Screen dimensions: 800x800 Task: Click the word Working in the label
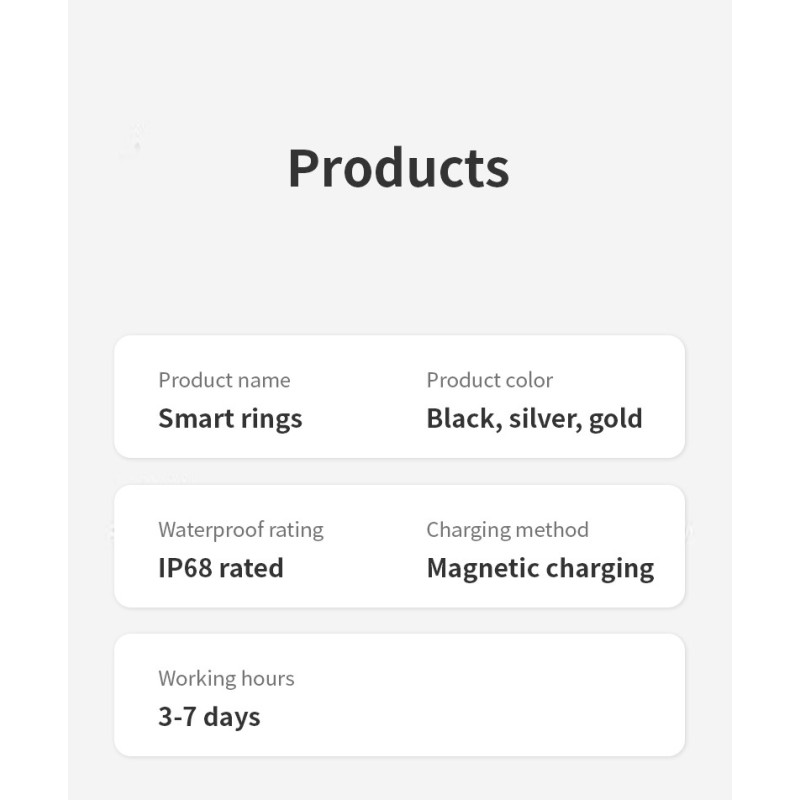(194, 678)
